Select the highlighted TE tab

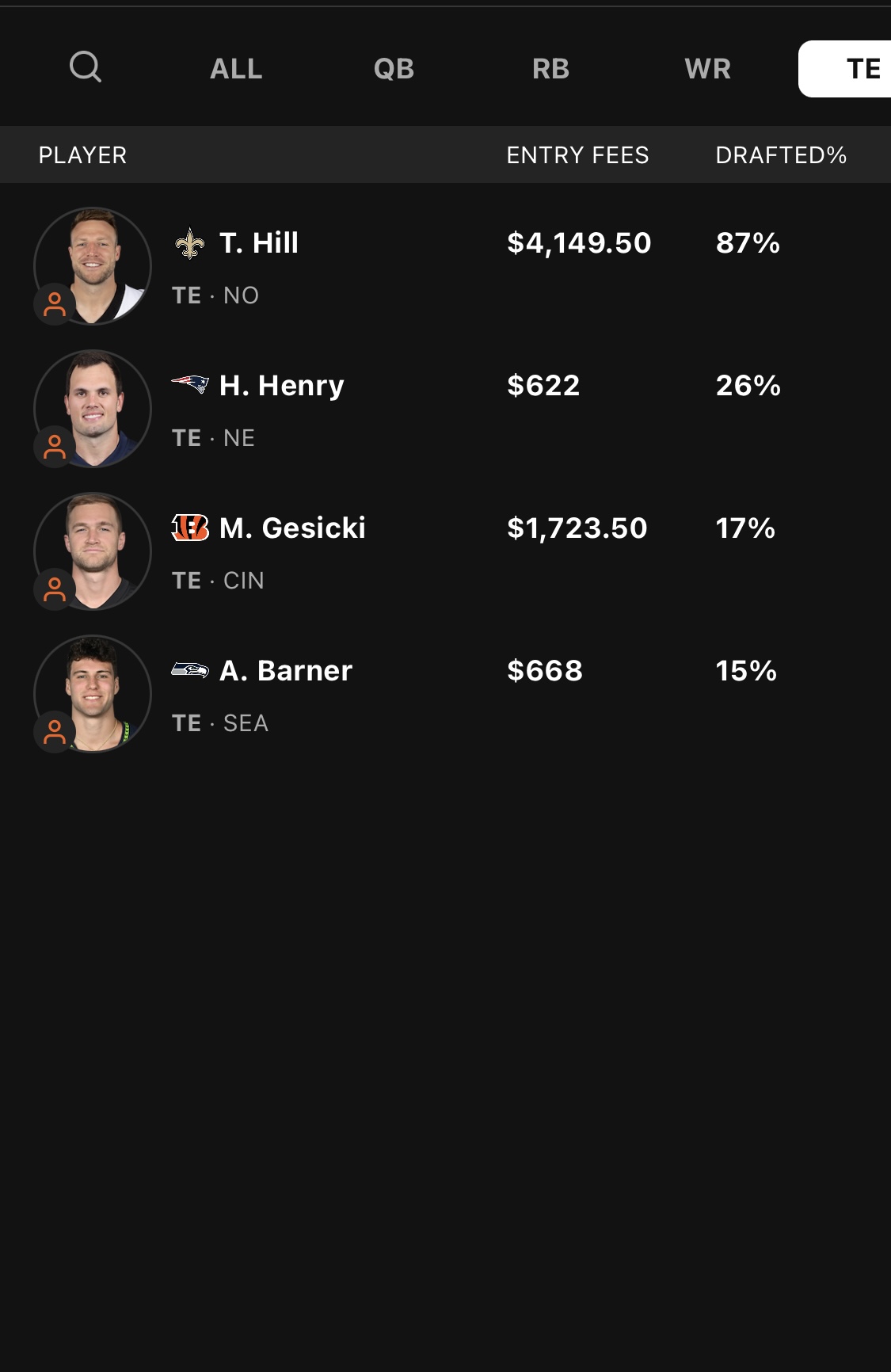(x=845, y=69)
